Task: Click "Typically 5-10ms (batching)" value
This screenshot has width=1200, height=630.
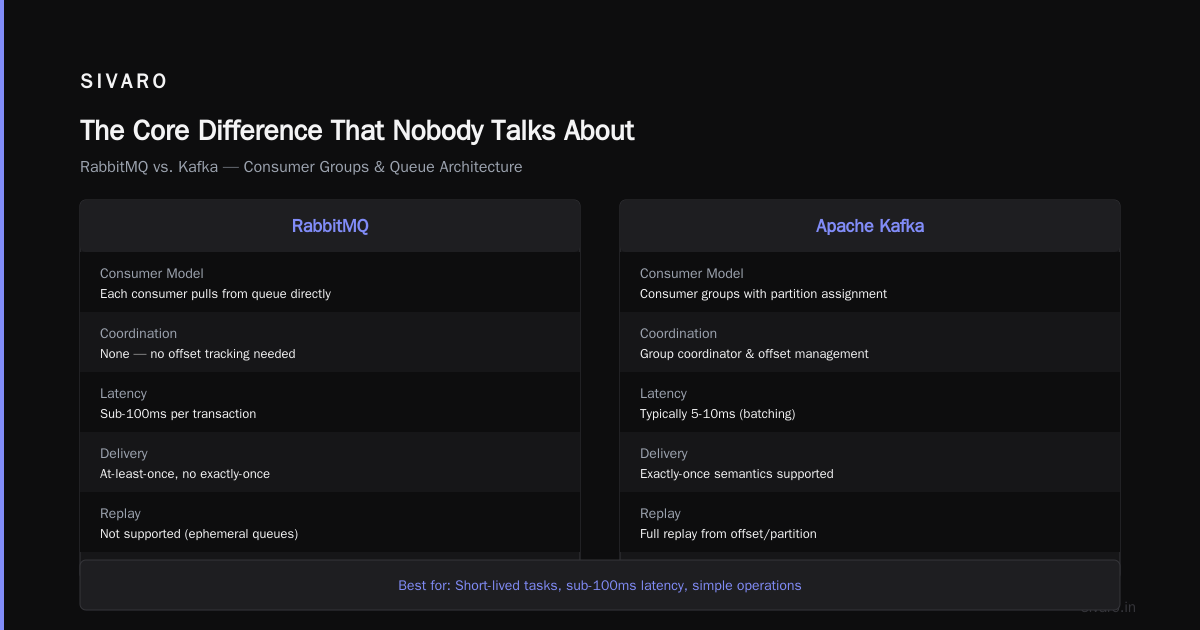Action: tap(717, 414)
